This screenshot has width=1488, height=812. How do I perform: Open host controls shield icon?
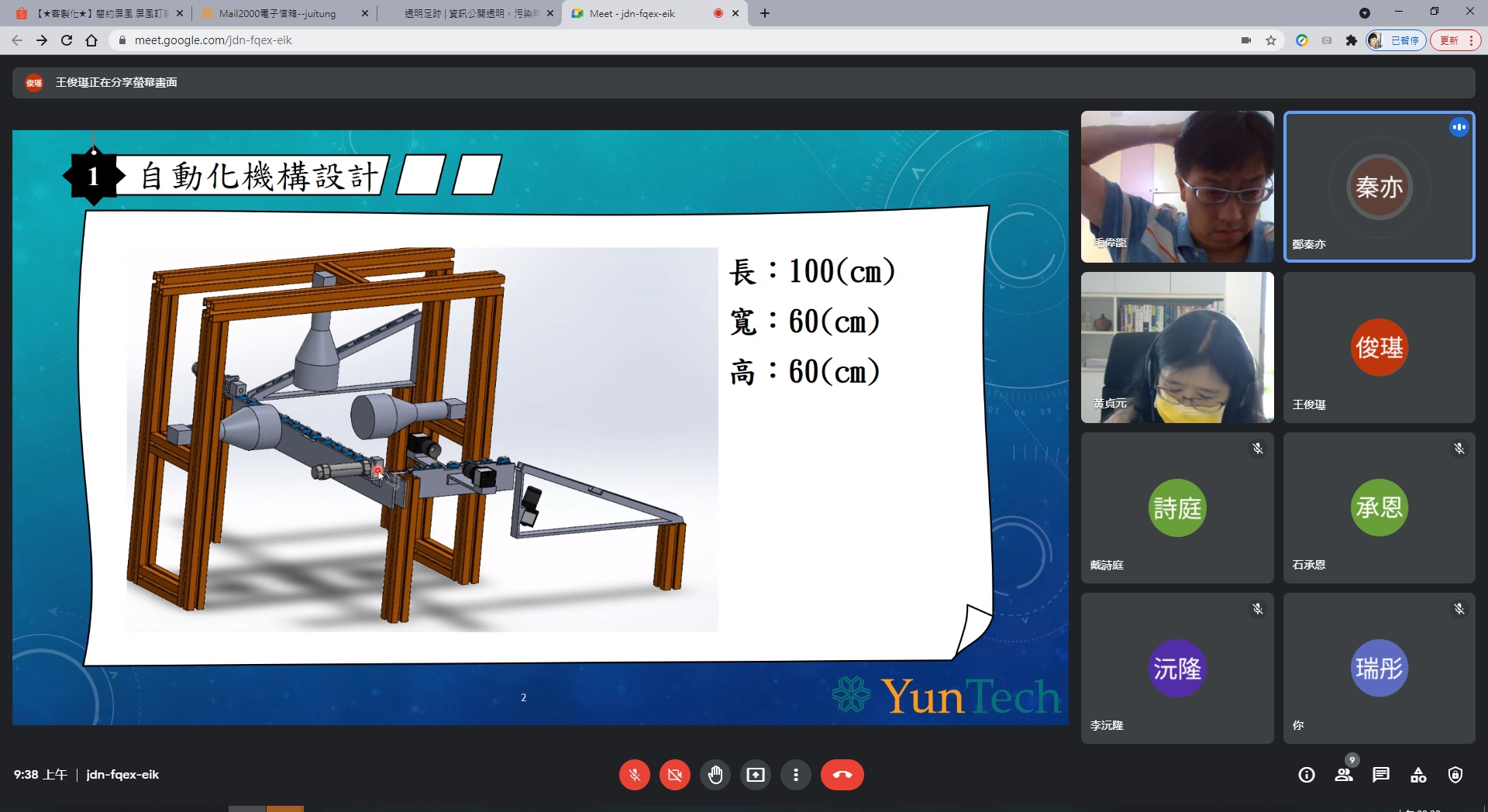click(x=1455, y=775)
